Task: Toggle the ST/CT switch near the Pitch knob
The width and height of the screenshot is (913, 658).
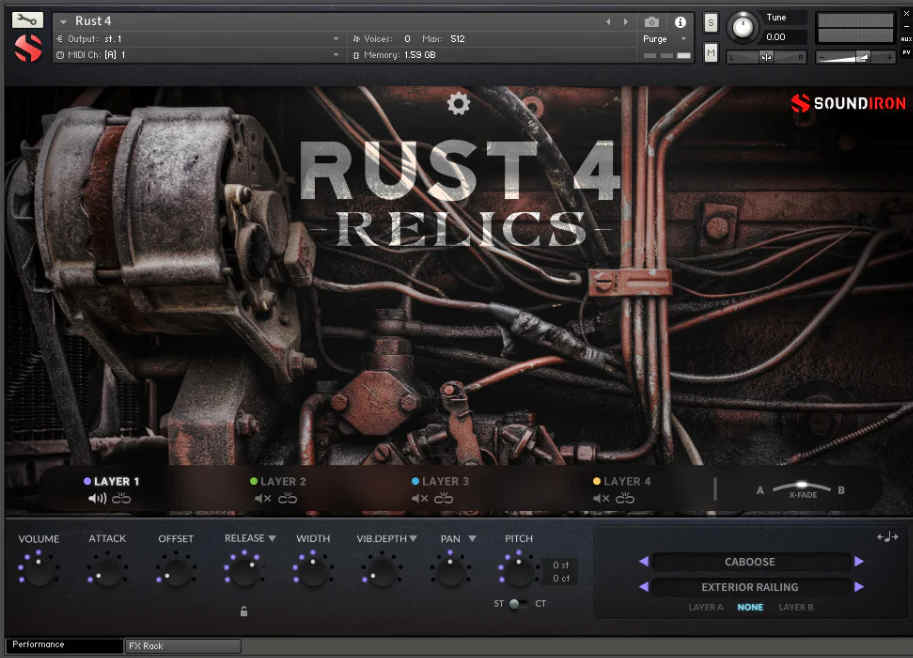Action: click(516, 603)
